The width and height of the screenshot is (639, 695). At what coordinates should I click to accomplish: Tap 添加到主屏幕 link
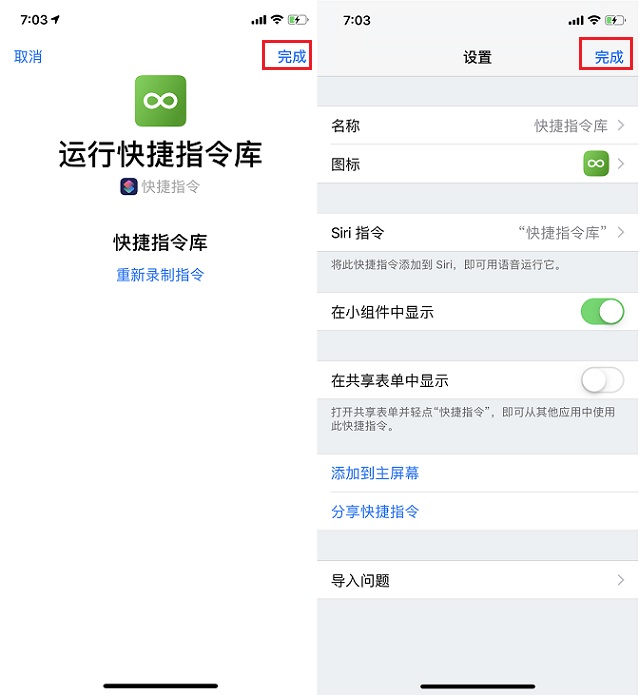(375, 473)
